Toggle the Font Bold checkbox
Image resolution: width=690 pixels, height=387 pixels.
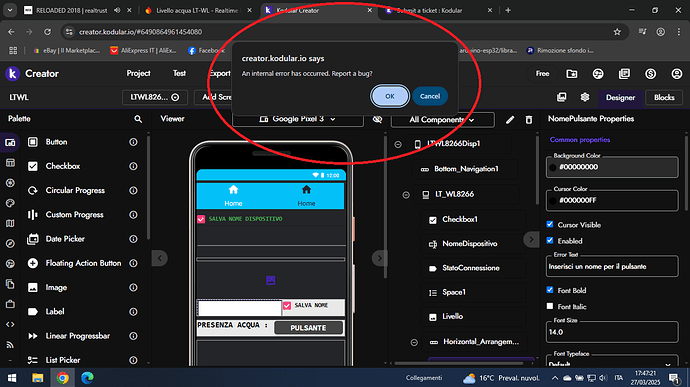tap(550, 290)
